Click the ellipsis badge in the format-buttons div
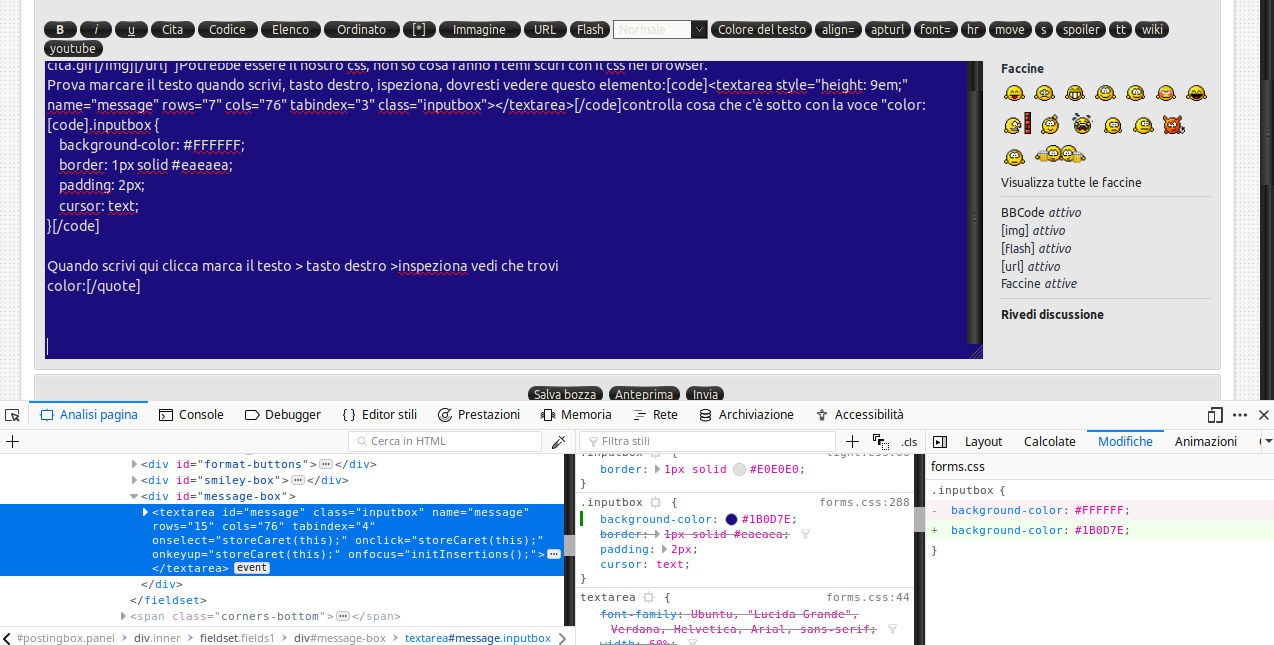The image size is (1274, 645). [325, 464]
